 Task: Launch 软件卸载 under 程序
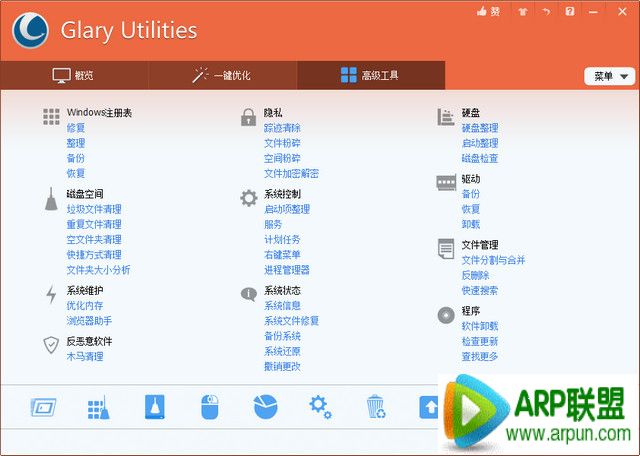[x=480, y=326]
